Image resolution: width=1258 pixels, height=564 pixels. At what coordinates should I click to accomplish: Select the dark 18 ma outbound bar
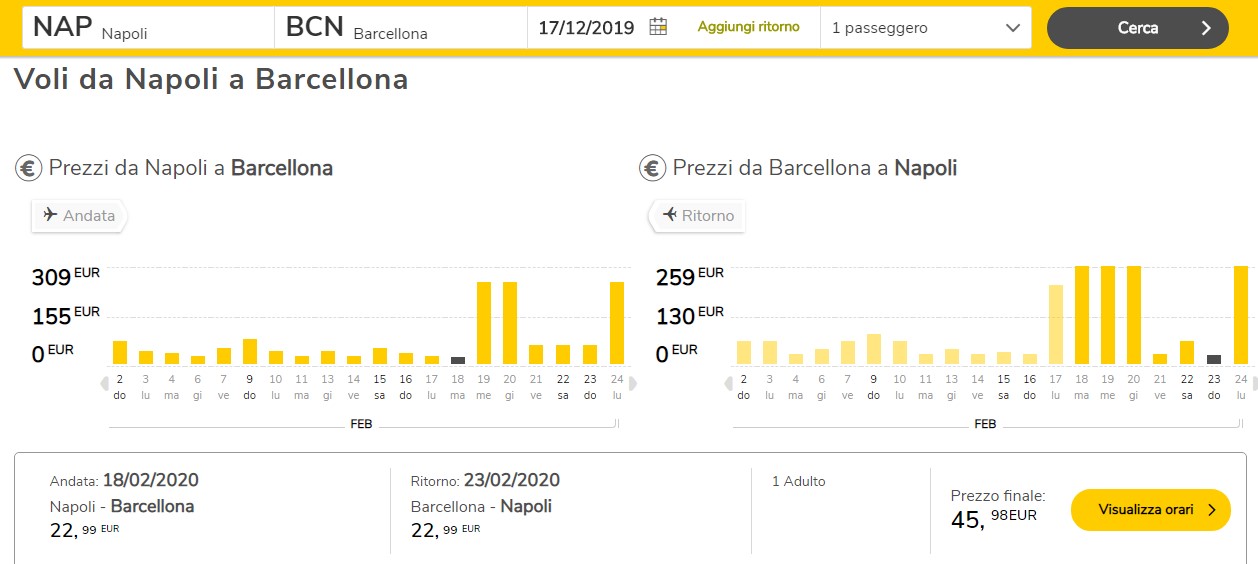pos(458,360)
